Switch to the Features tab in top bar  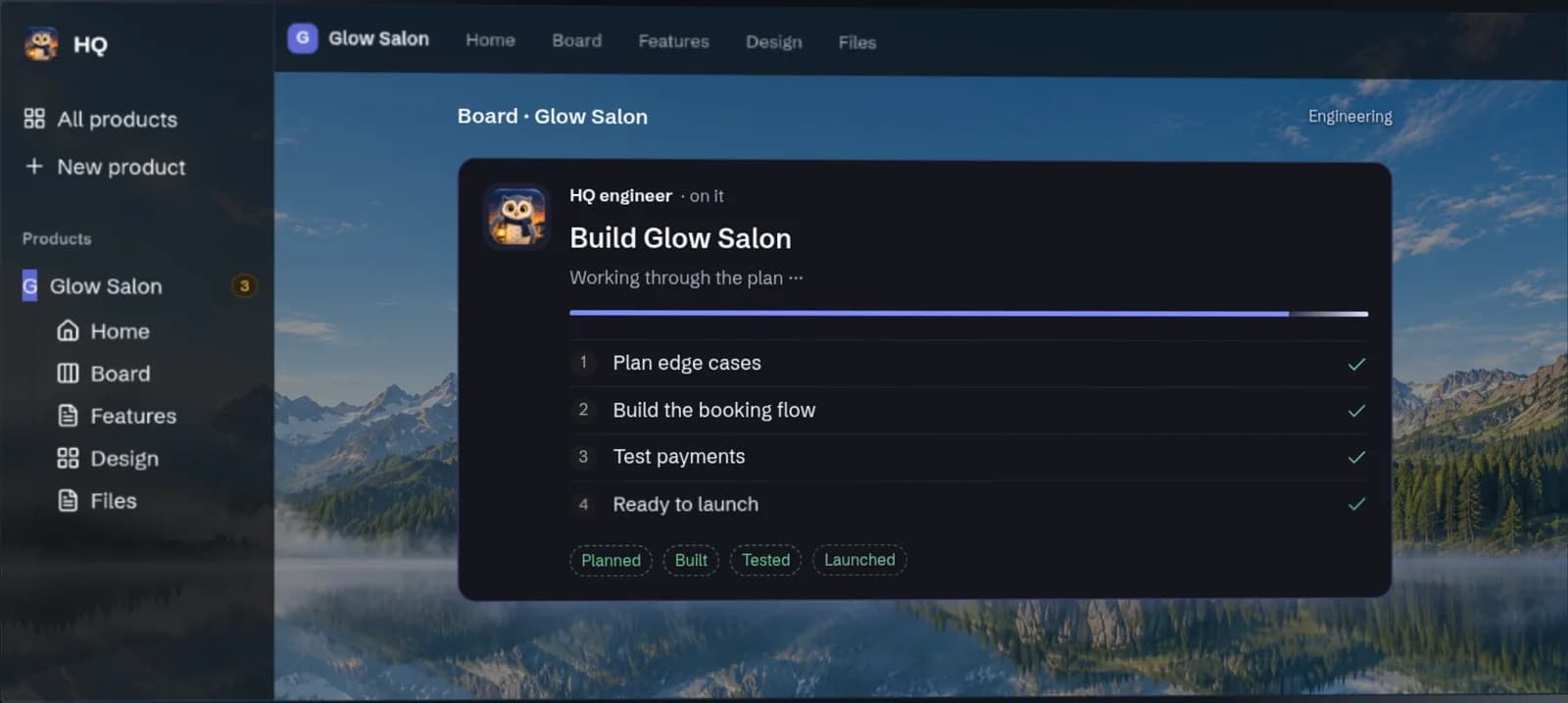pos(673,41)
